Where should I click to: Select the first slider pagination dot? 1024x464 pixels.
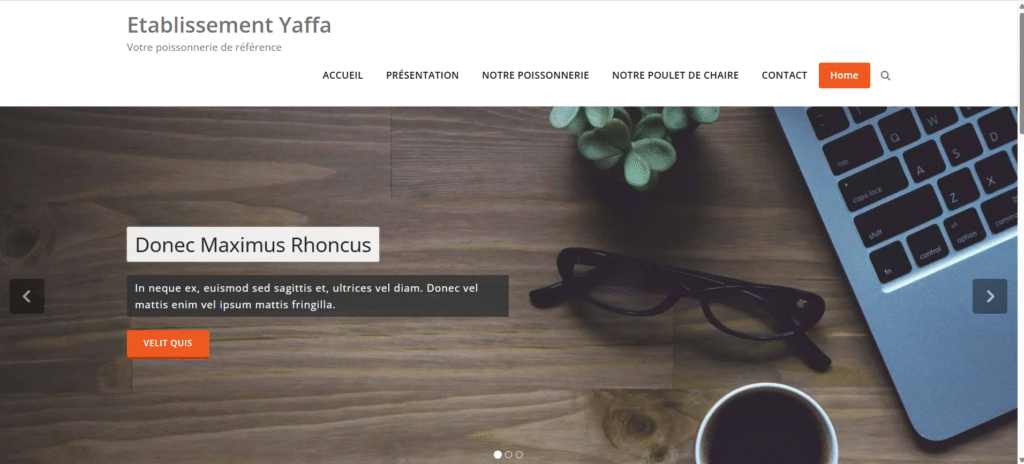pyautogui.click(x=498, y=454)
